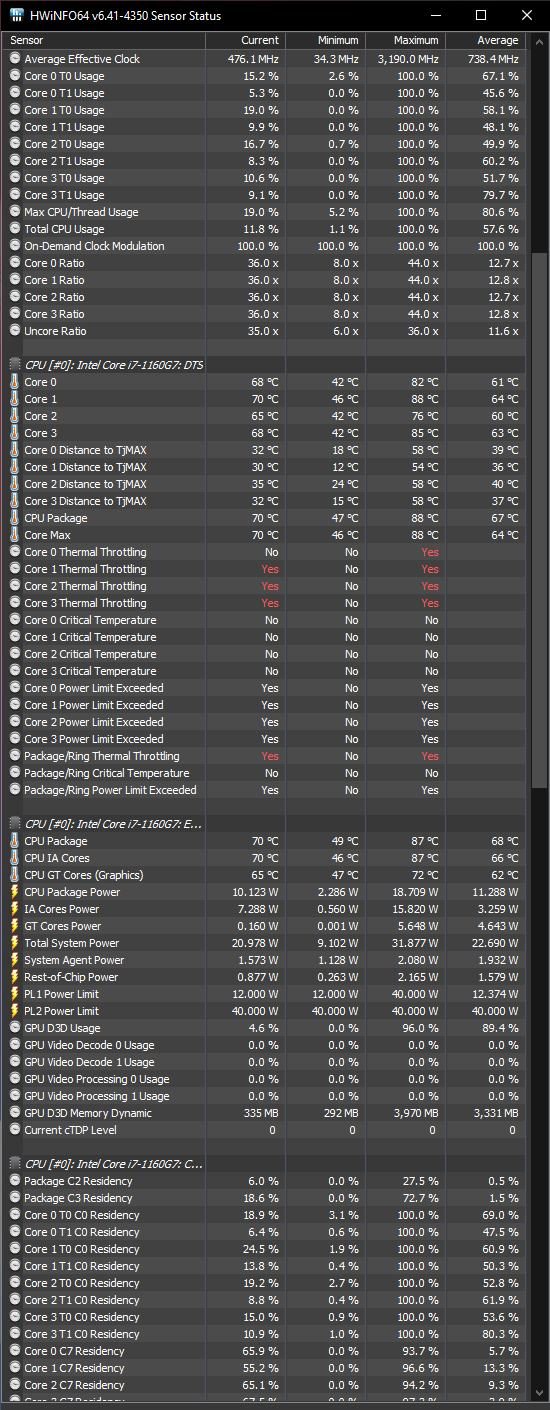Click thermometer icon beside Core Max
550x1410 pixels.
[x=14, y=535]
